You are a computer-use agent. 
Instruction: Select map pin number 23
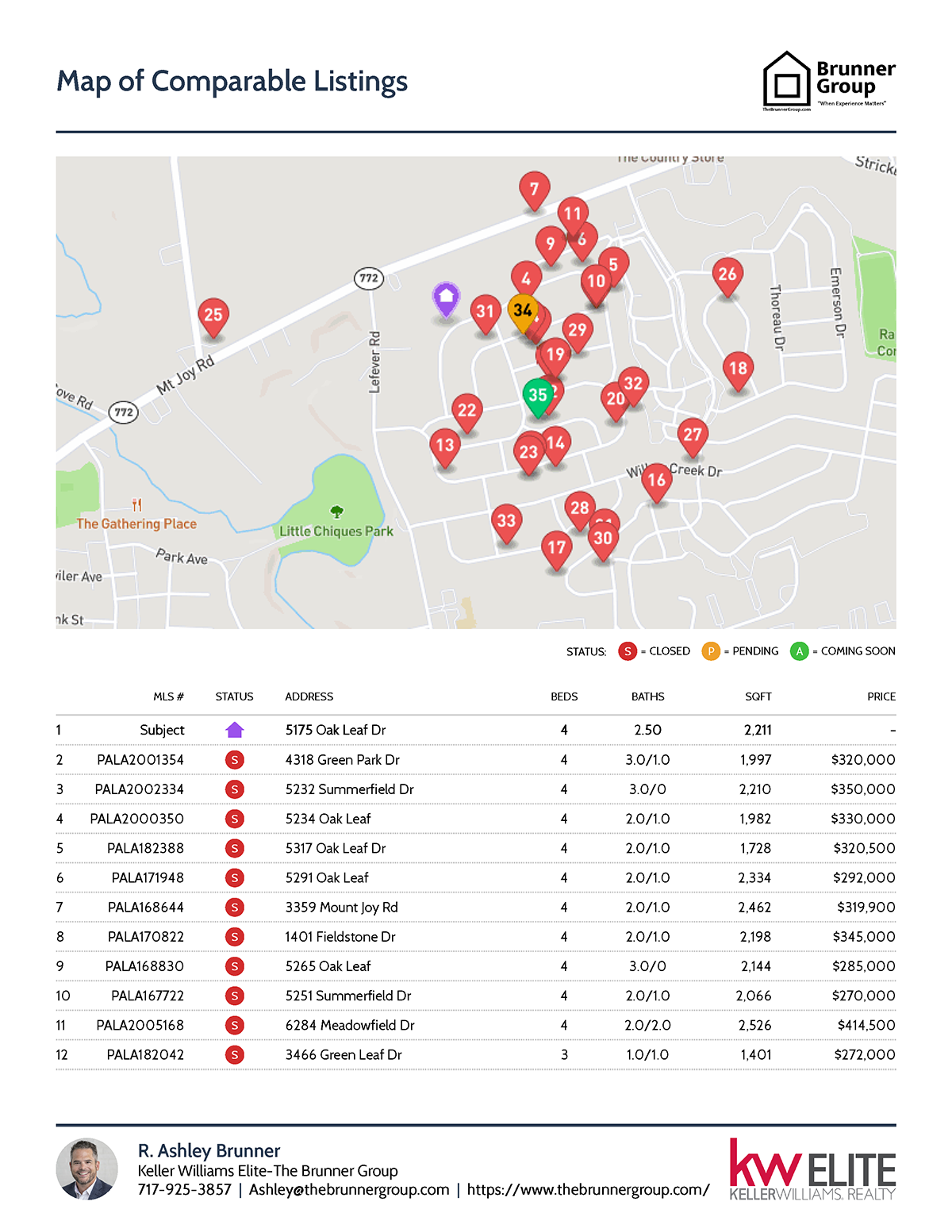[x=528, y=455]
